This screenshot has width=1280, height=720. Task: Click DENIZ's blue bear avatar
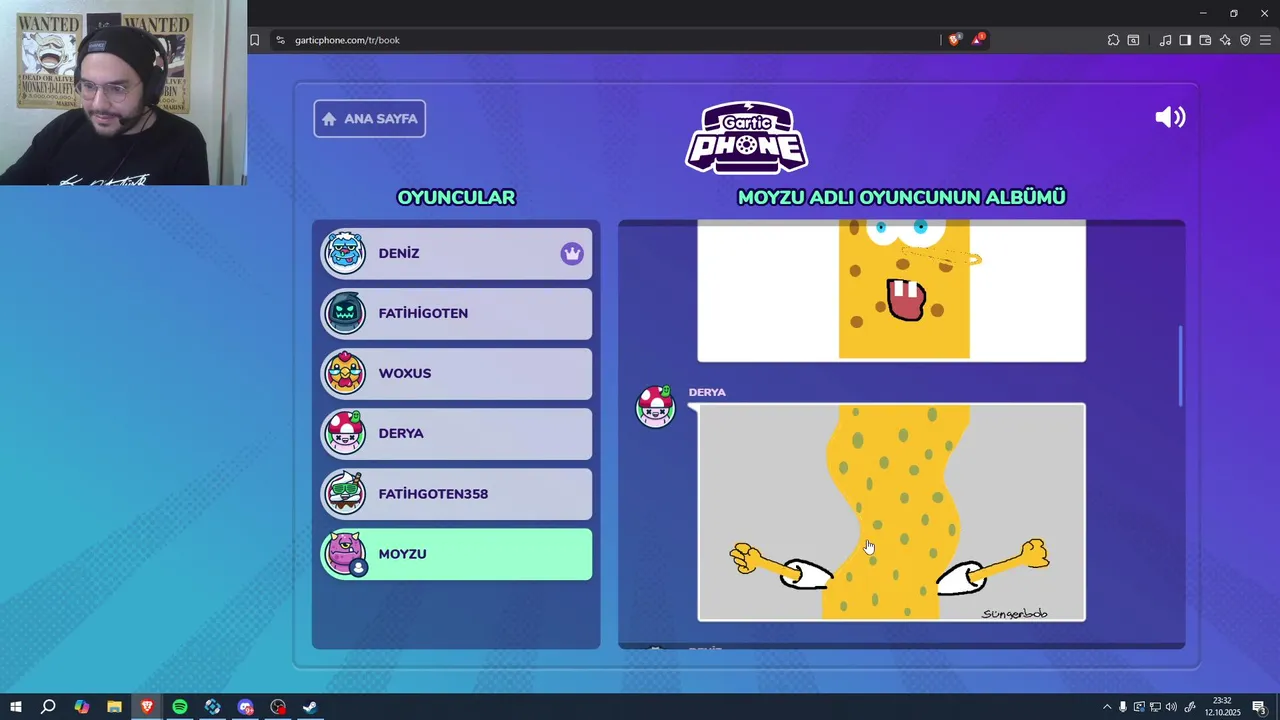click(345, 253)
